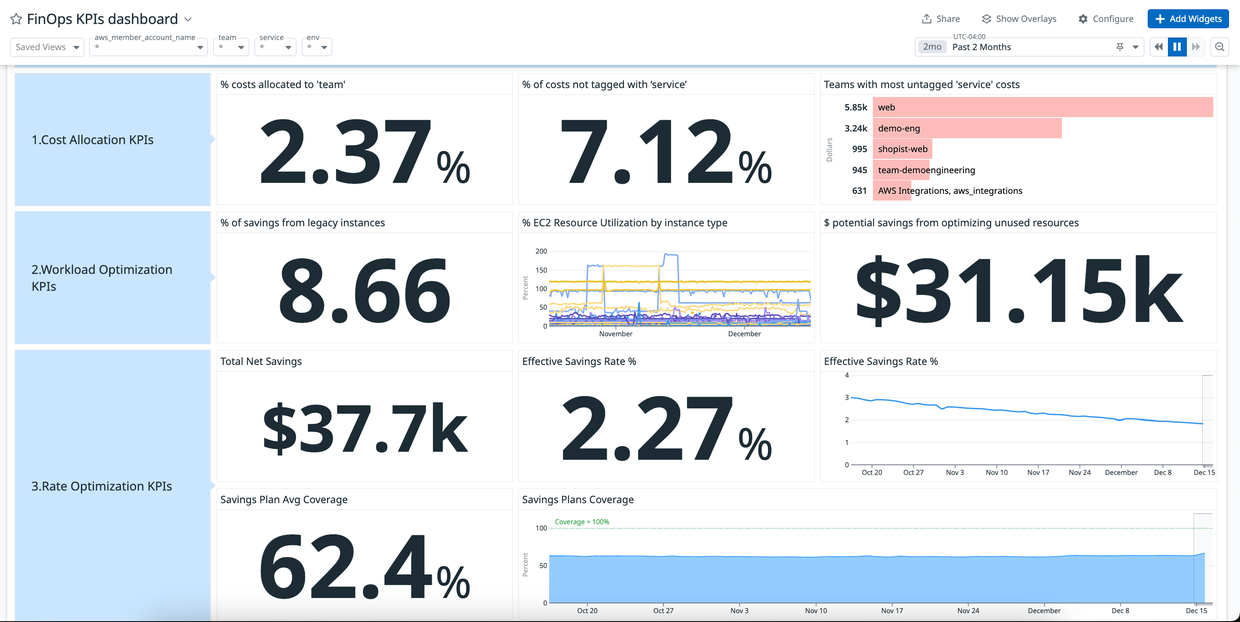Select the 2.Workload Optimization KPIs section
Image resolution: width=1240 pixels, height=622 pixels.
click(x=113, y=278)
